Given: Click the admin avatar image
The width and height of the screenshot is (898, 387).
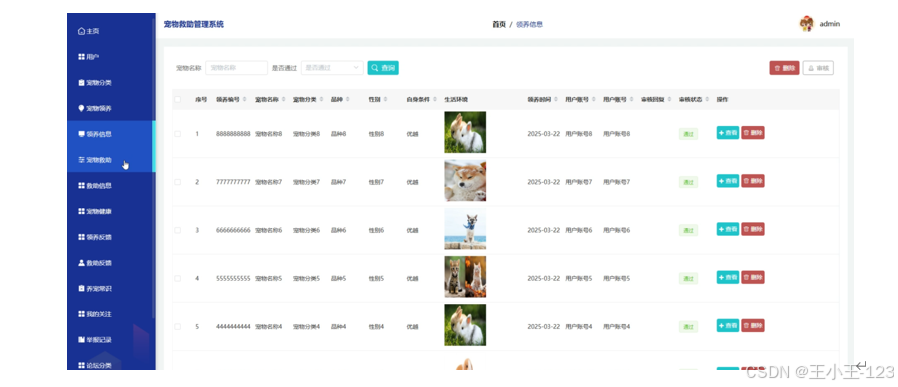Looking at the screenshot, I should click(806, 24).
